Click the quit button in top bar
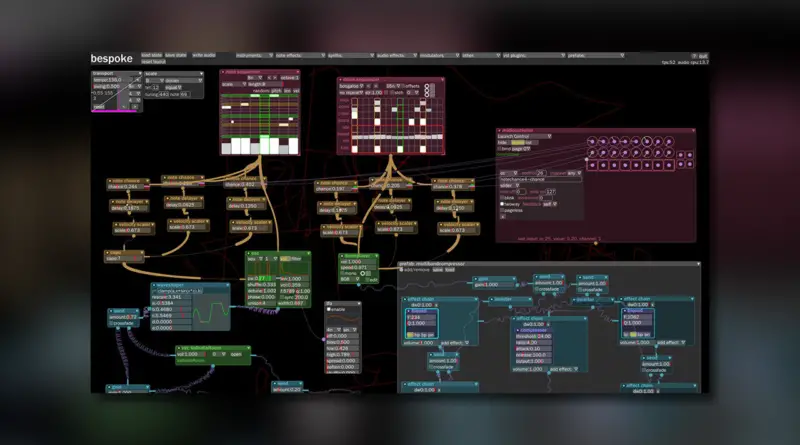 coord(702,55)
